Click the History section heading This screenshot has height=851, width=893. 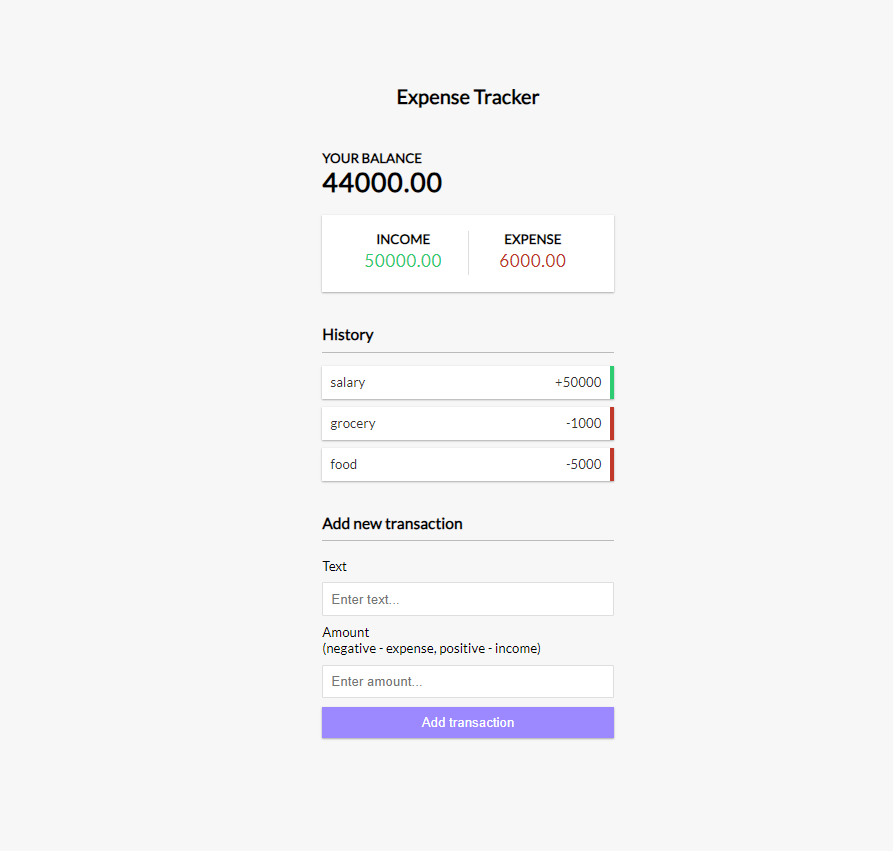348,335
